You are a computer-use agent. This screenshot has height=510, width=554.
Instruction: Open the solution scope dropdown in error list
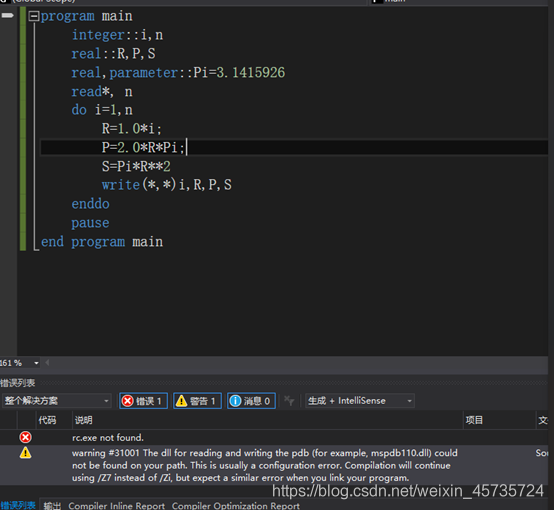(56, 401)
